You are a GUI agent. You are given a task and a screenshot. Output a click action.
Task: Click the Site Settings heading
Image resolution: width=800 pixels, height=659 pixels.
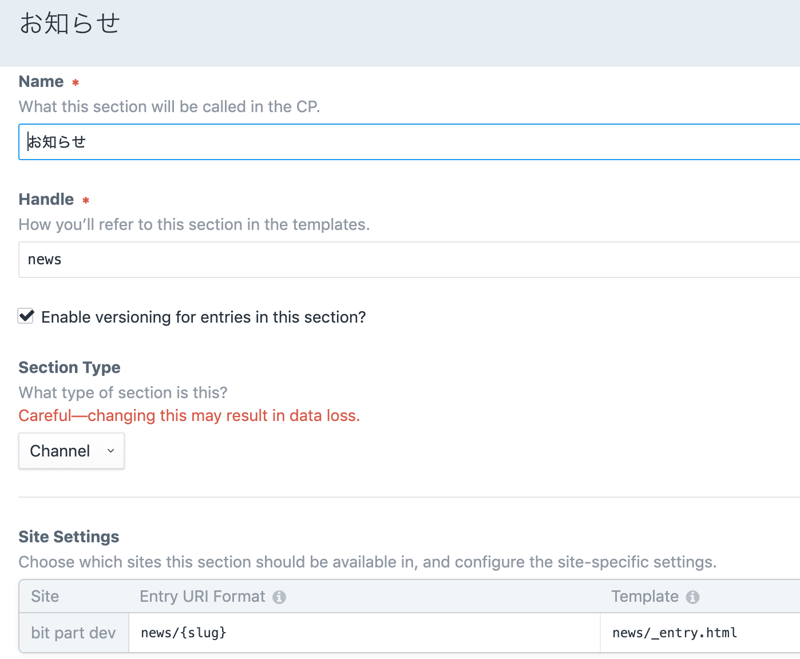point(68,536)
